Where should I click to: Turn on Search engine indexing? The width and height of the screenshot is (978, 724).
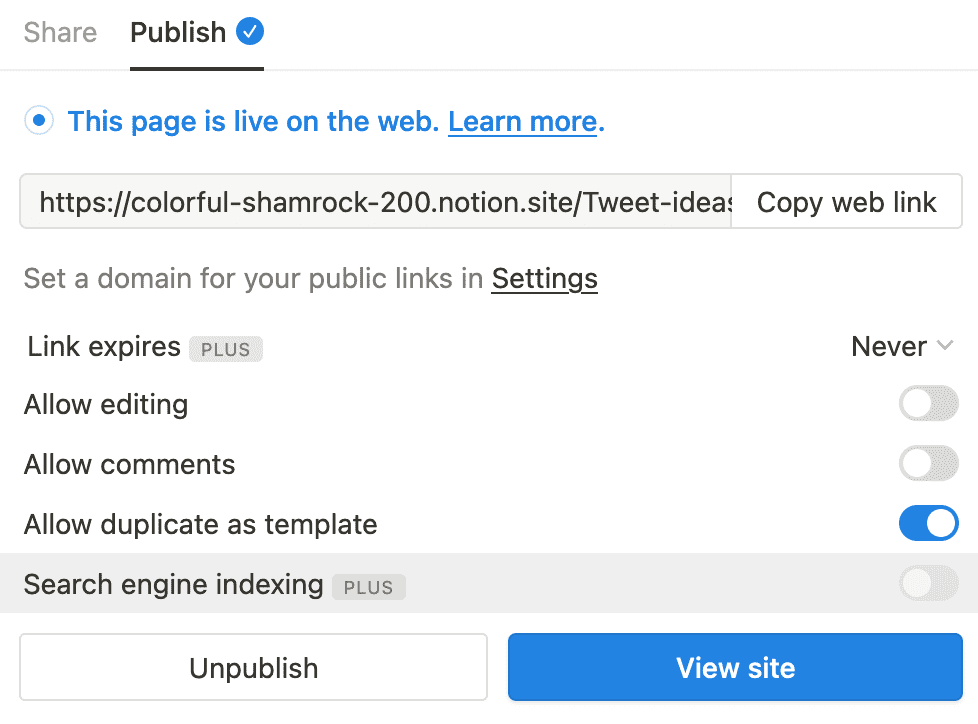(x=928, y=583)
